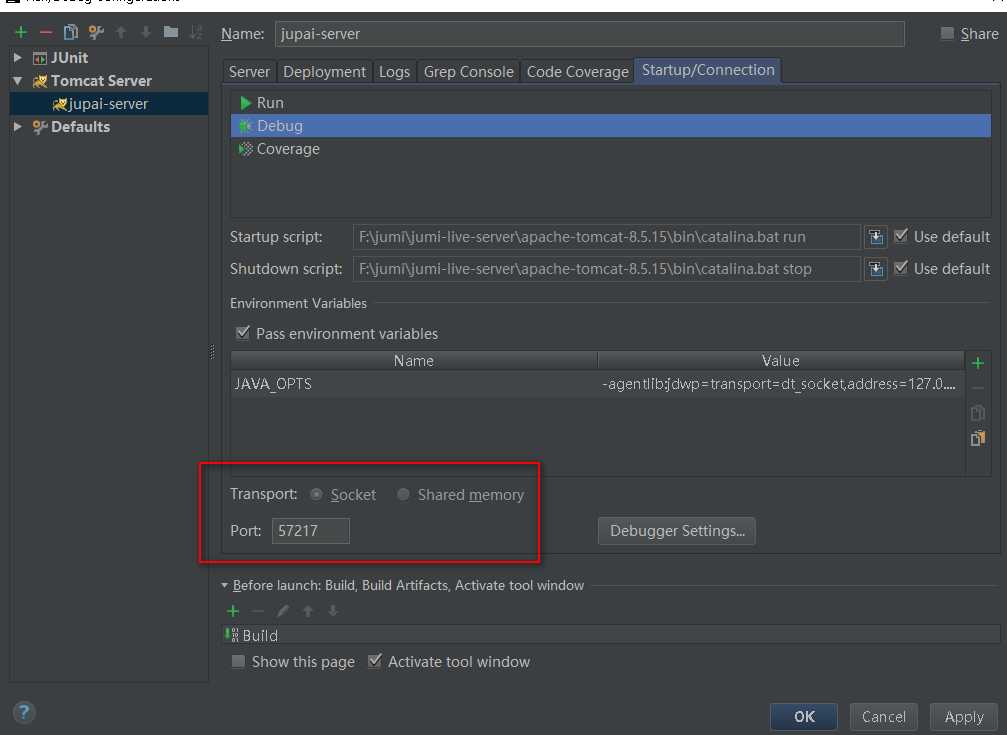
Task: Click the Name field containing jupai-server
Action: point(590,34)
